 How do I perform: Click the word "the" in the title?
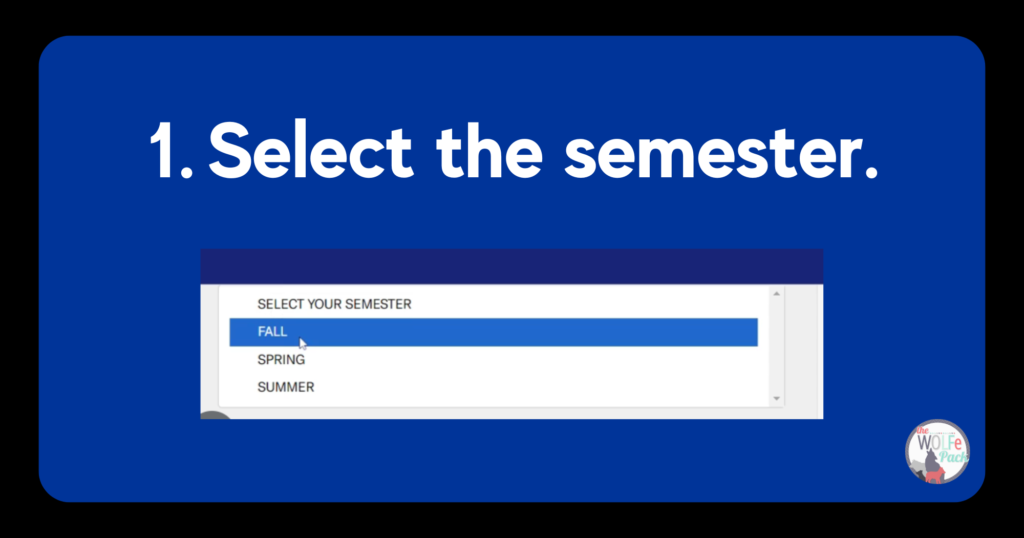tap(490, 151)
